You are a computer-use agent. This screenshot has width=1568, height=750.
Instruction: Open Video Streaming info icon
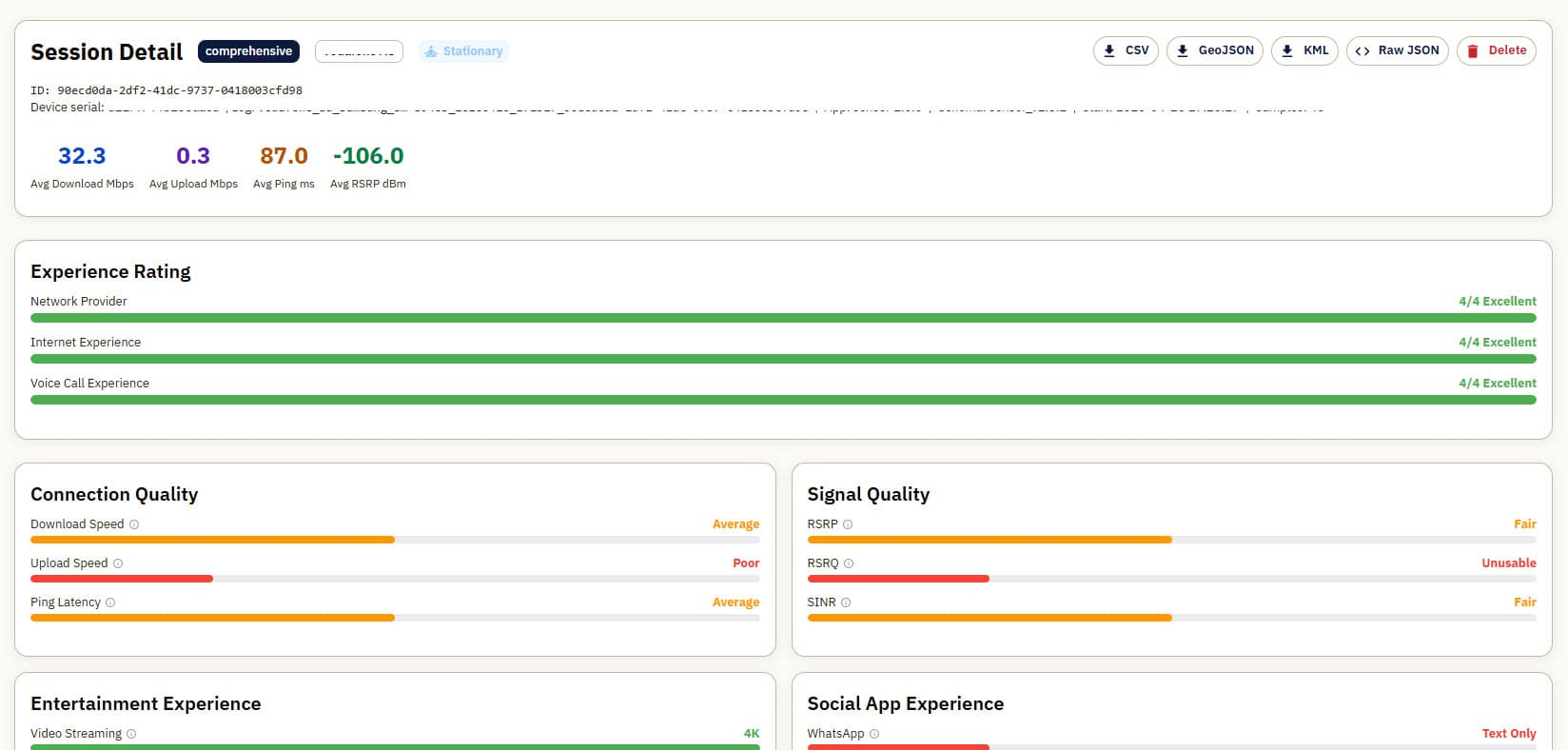click(x=131, y=734)
